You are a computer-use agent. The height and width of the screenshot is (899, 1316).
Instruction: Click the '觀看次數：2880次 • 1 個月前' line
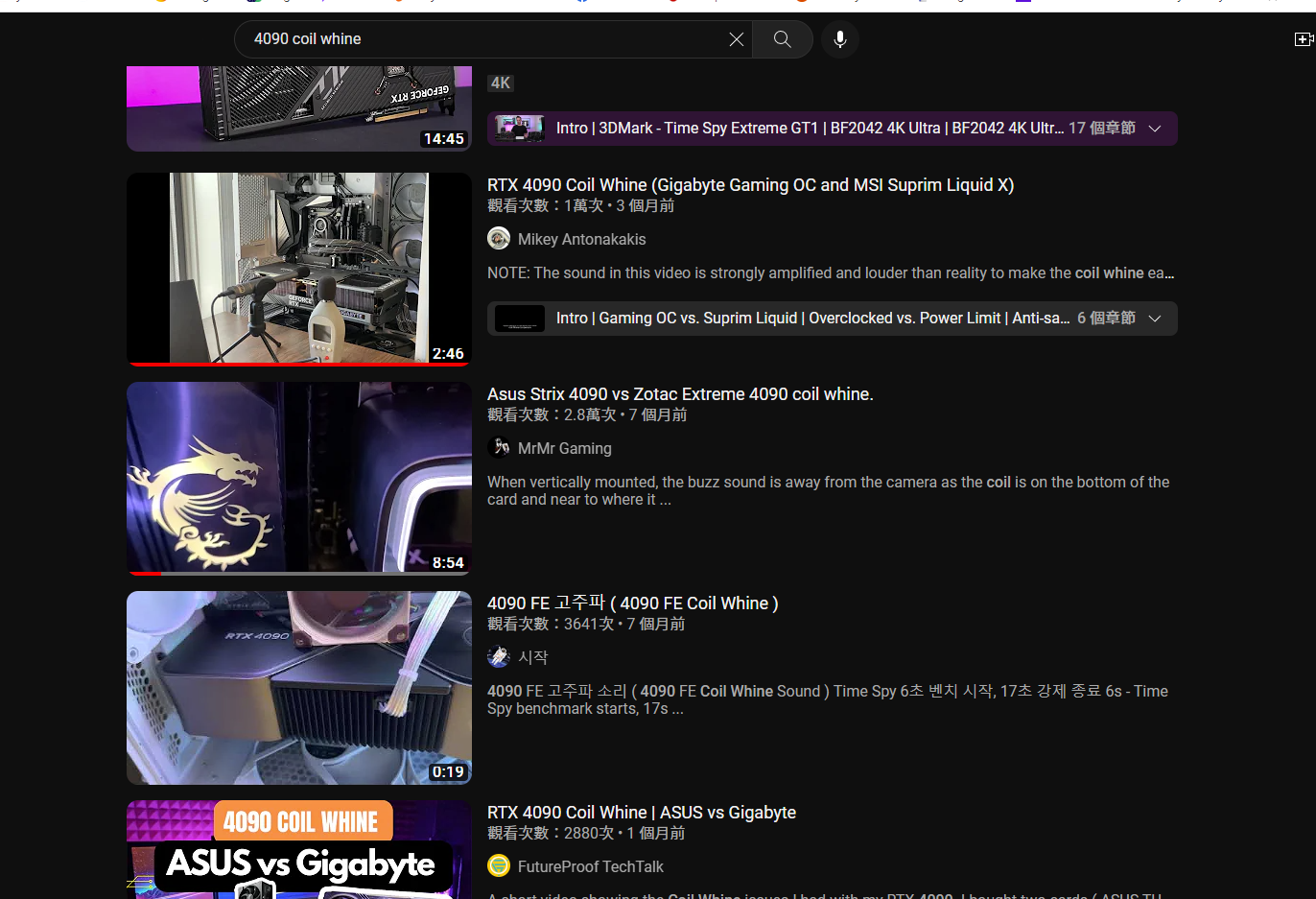[x=586, y=834]
